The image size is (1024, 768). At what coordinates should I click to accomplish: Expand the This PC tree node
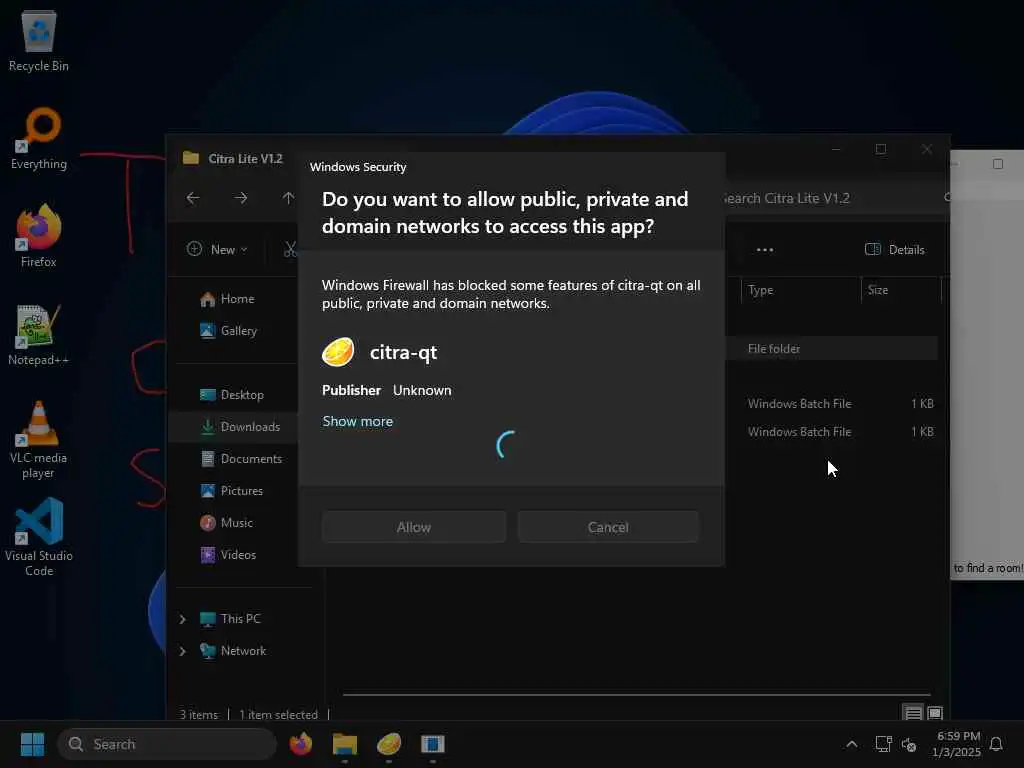tap(183, 619)
